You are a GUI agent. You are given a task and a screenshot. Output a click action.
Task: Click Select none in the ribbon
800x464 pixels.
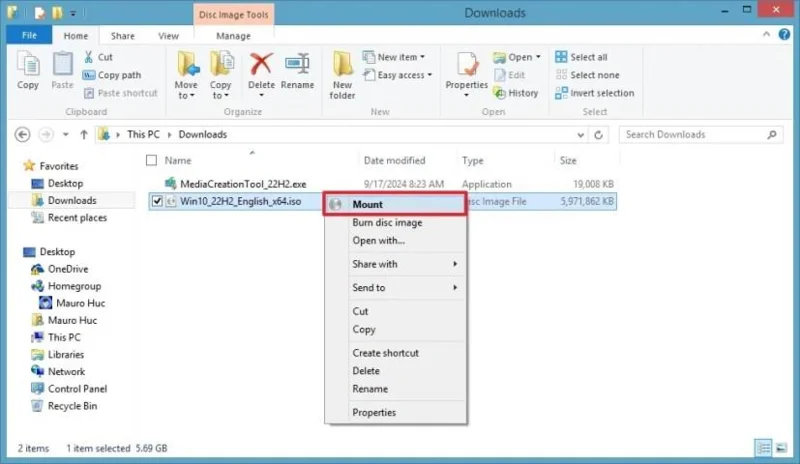coord(588,75)
